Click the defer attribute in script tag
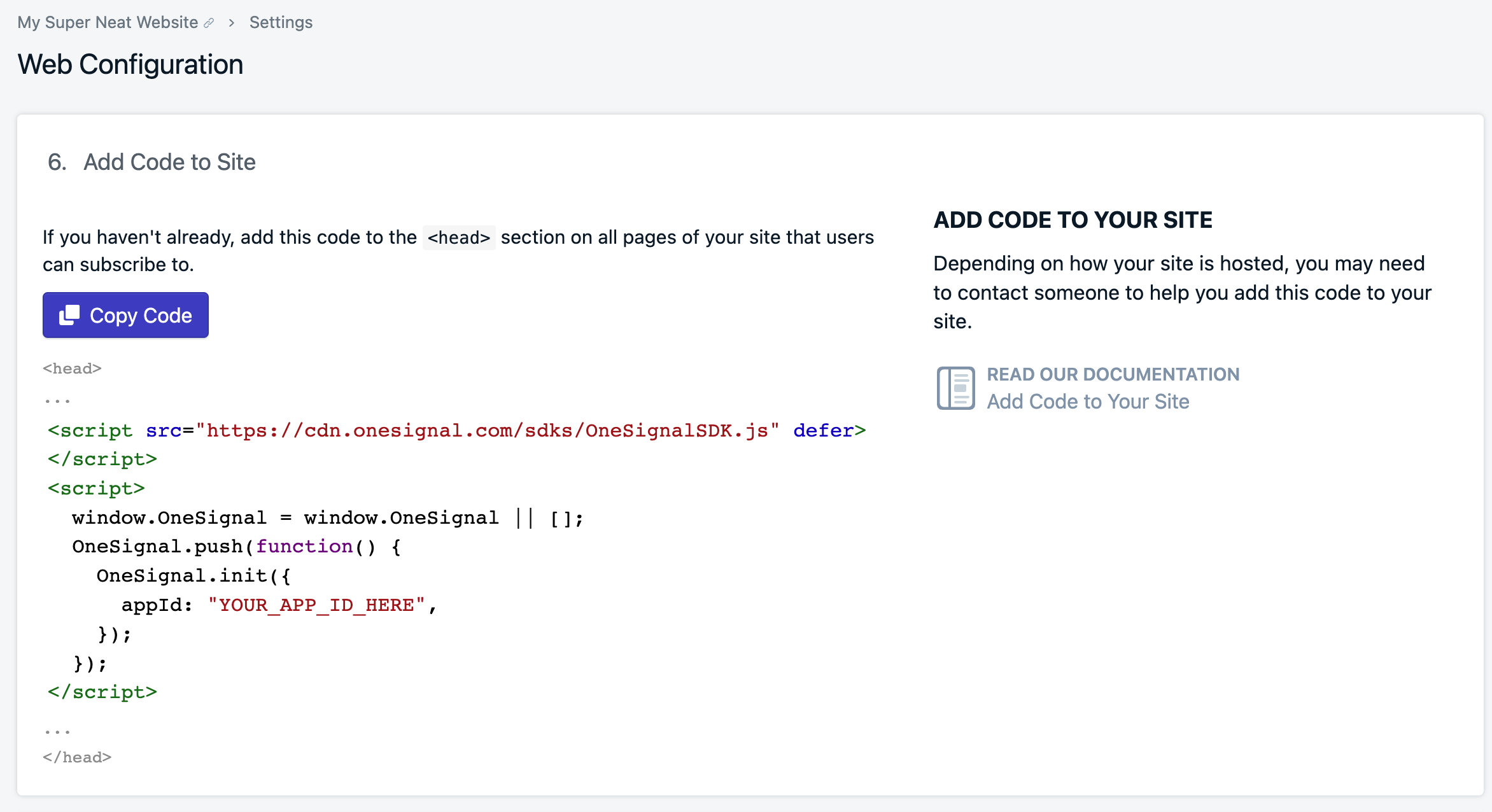1492x812 pixels. [823, 431]
